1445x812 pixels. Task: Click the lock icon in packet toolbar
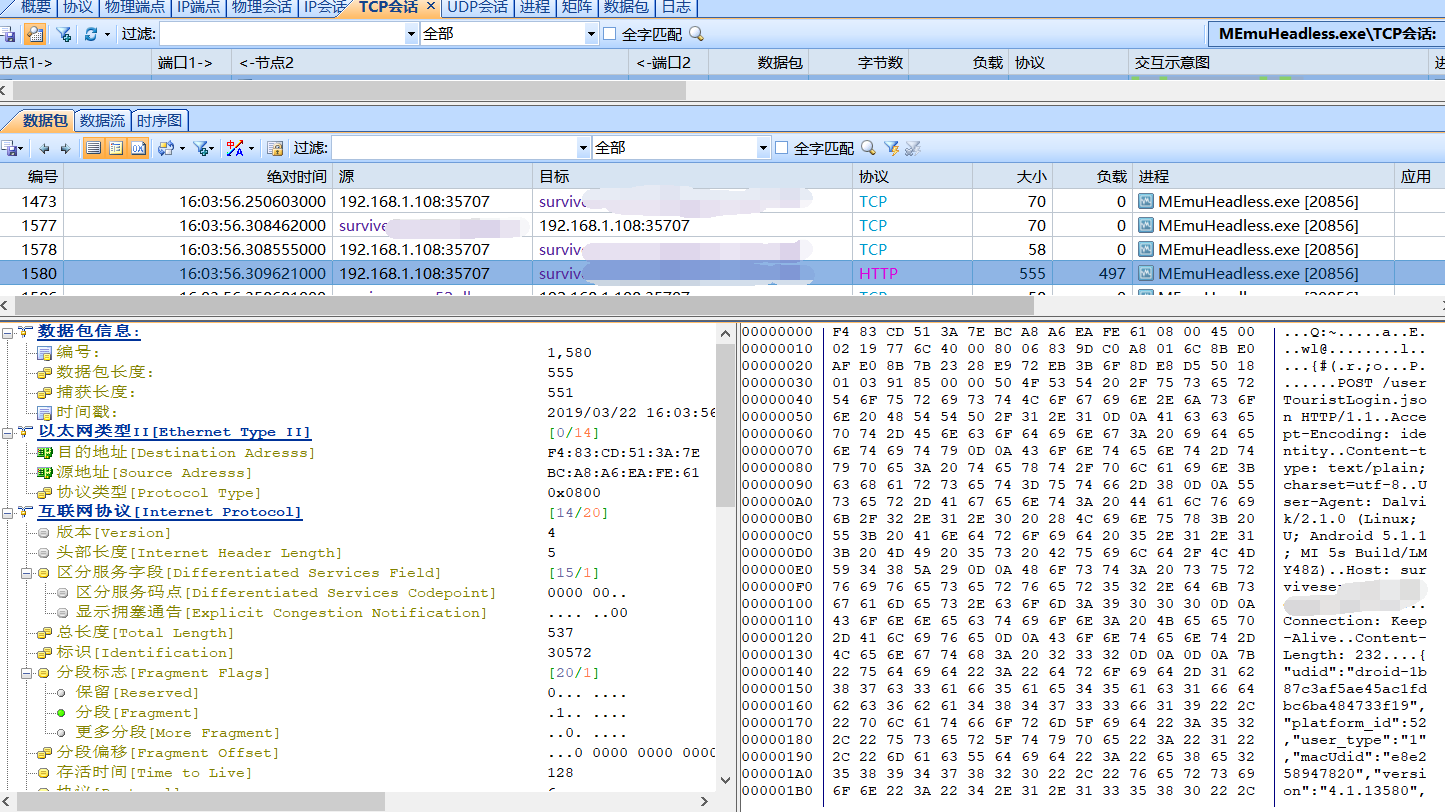tap(275, 148)
